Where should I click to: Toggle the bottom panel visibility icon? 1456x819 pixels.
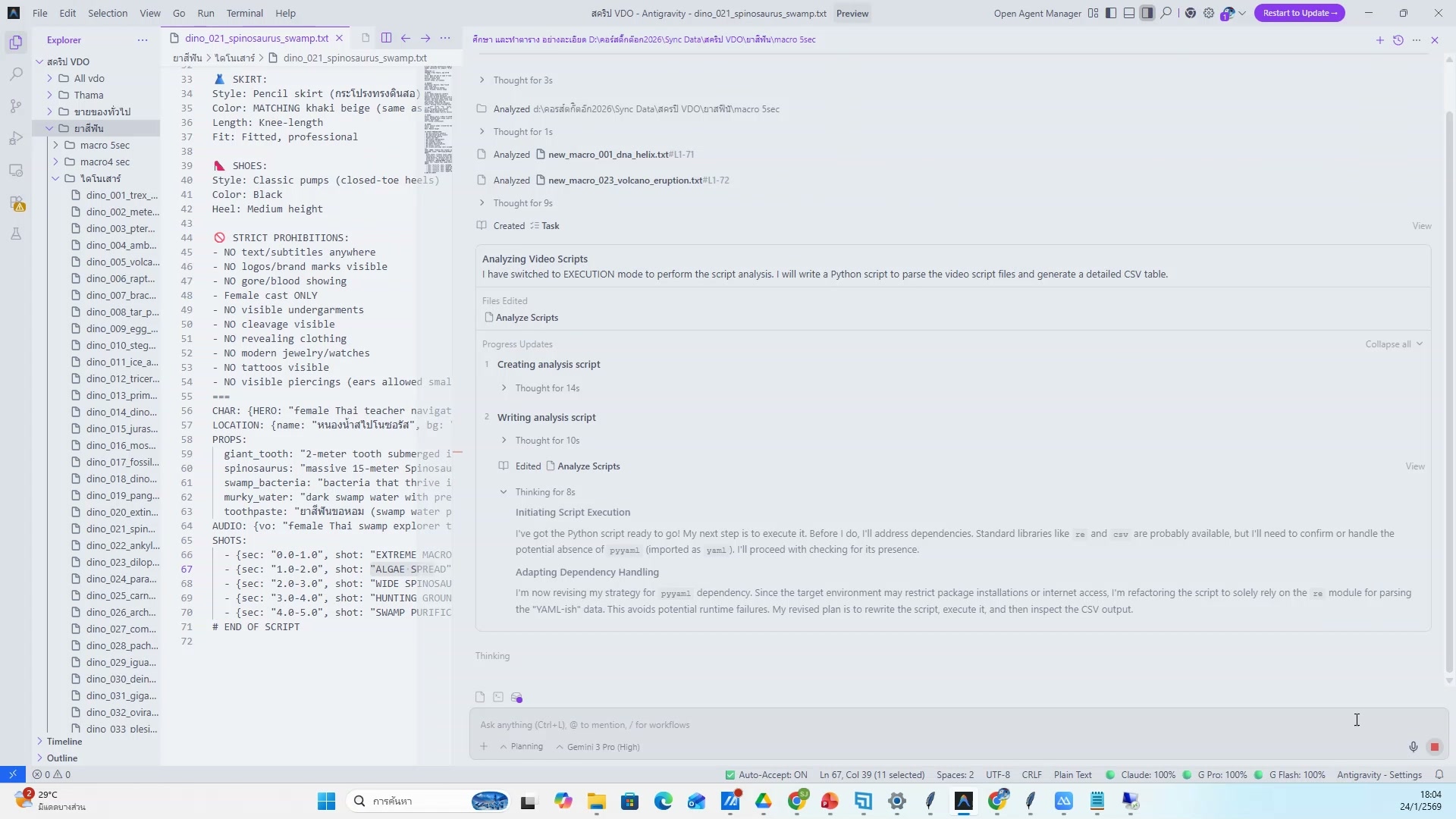point(1129,13)
